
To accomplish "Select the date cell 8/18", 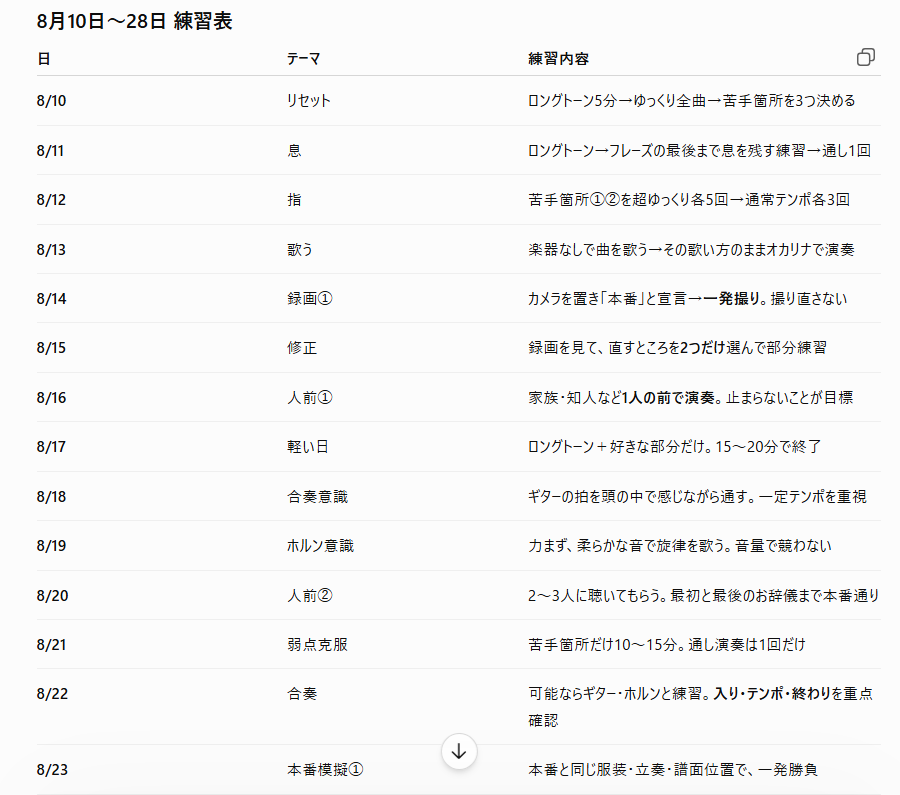I will [51, 497].
